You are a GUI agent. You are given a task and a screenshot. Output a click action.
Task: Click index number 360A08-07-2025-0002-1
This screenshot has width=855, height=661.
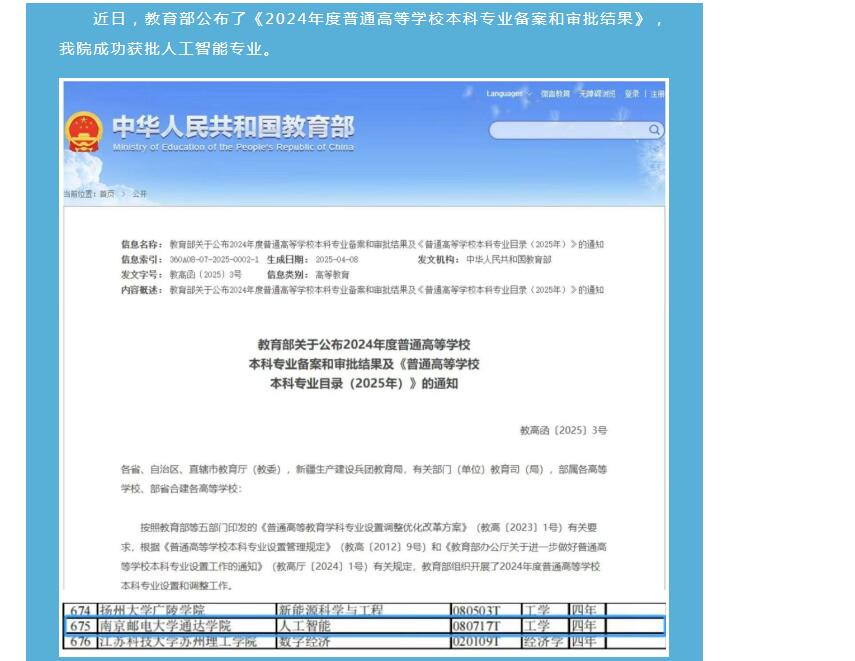click(214, 260)
